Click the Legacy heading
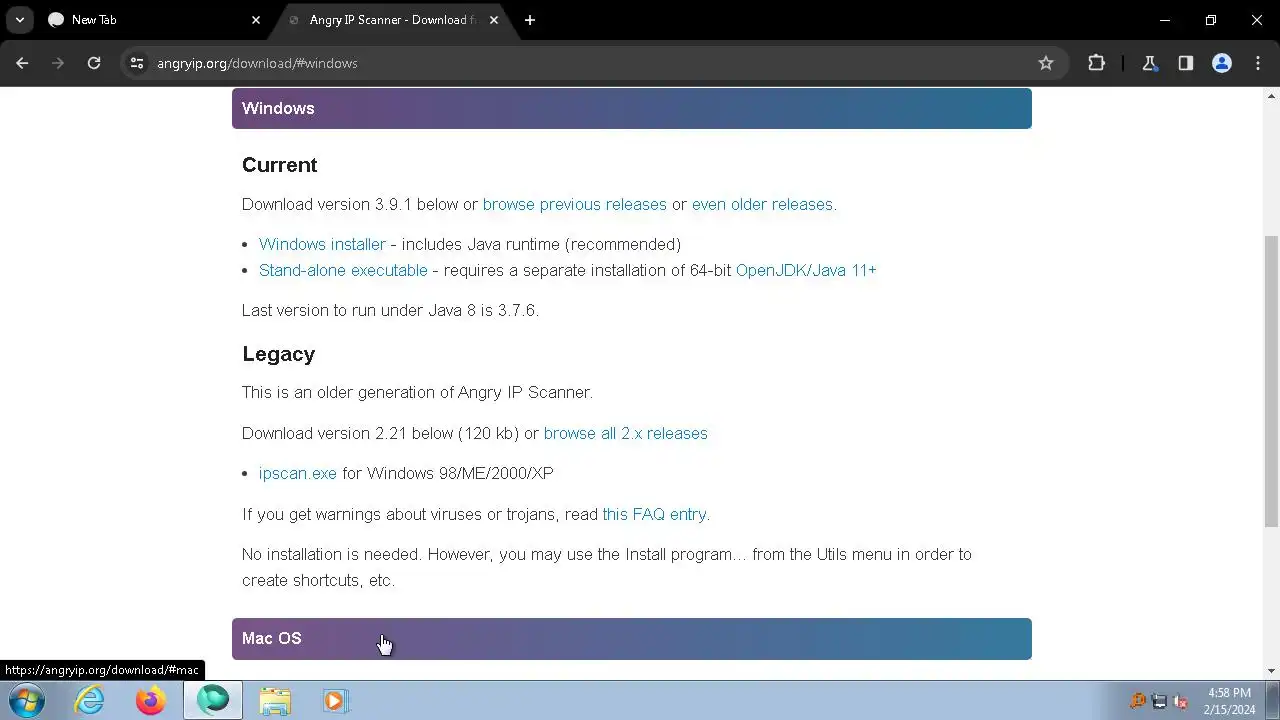Viewport: 1280px width, 720px height. pyautogui.click(x=278, y=354)
